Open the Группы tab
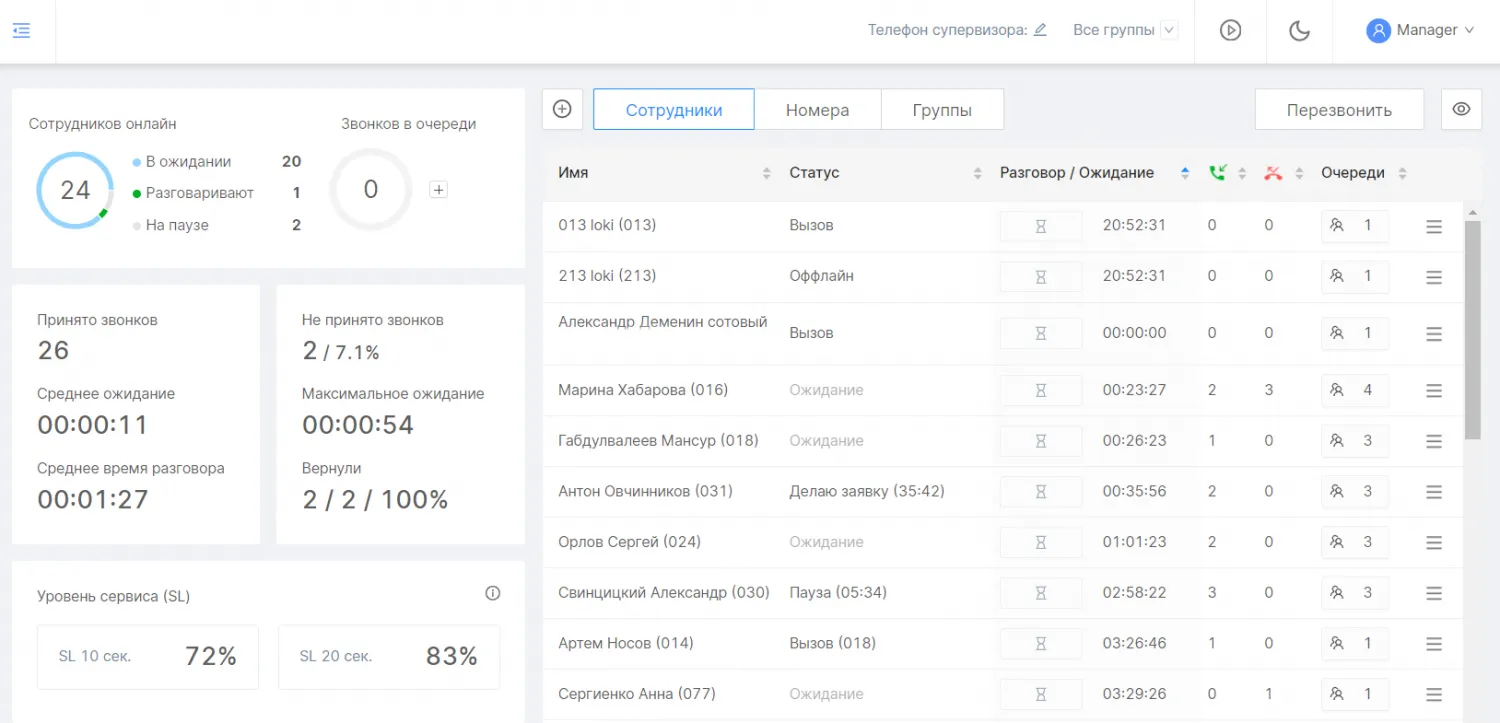The height and width of the screenshot is (723, 1500). [x=941, y=109]
